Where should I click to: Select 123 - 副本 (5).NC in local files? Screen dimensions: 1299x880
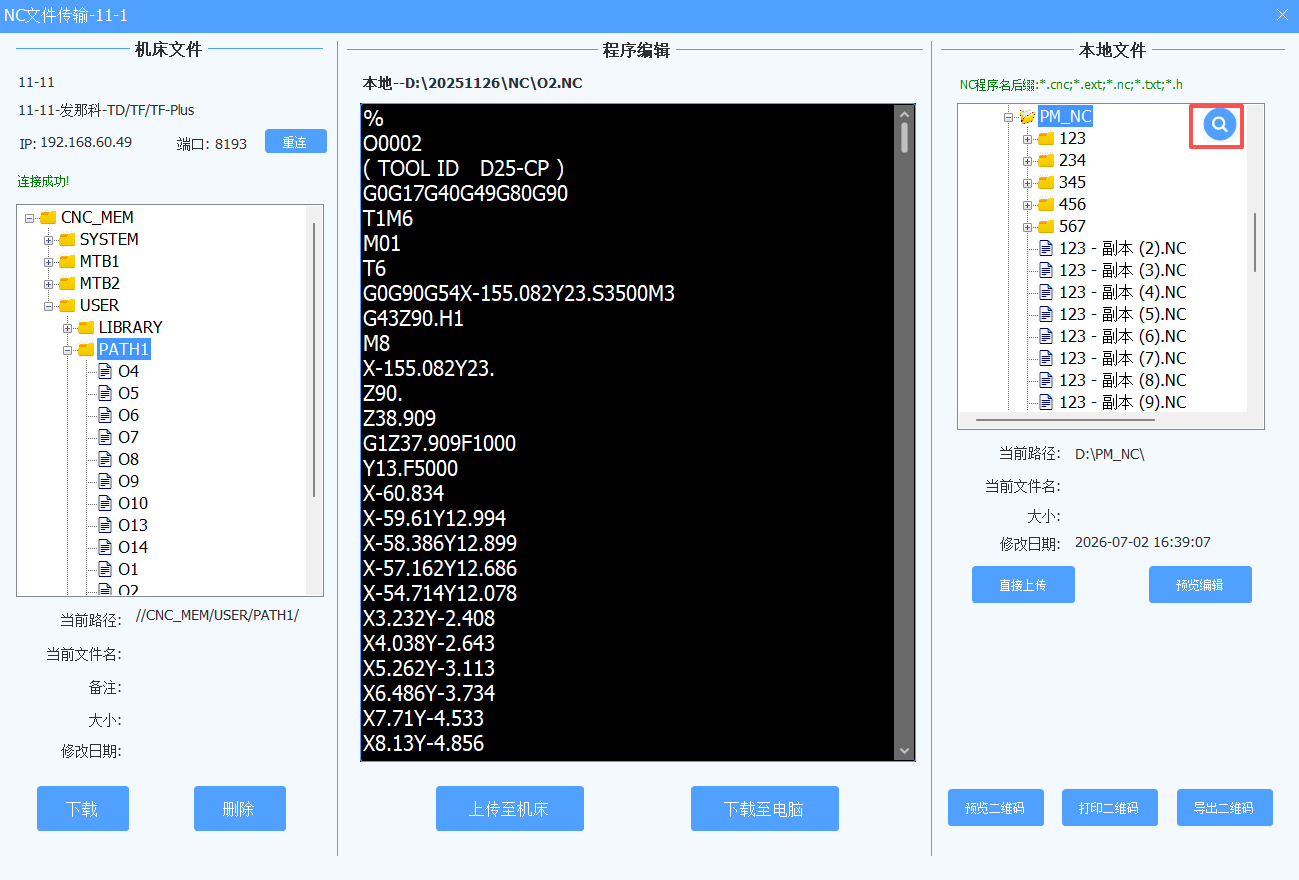coord(1122,314)
